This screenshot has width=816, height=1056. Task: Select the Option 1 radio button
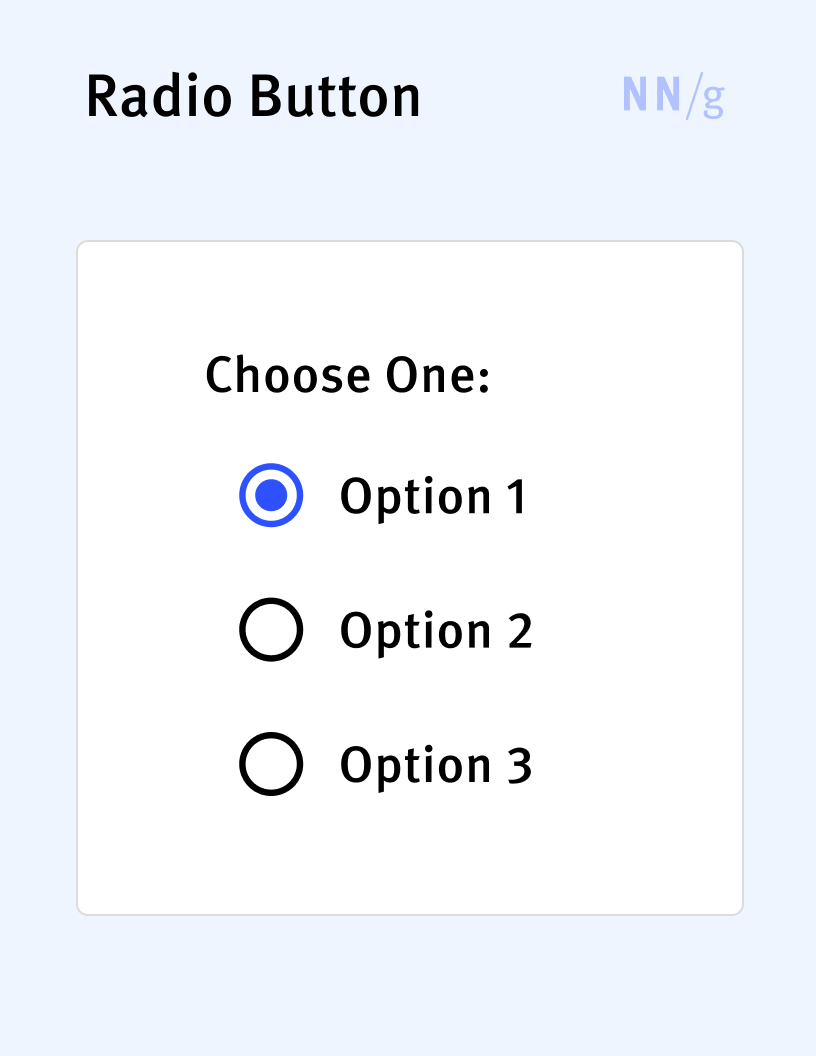click(x=271, y=495)
